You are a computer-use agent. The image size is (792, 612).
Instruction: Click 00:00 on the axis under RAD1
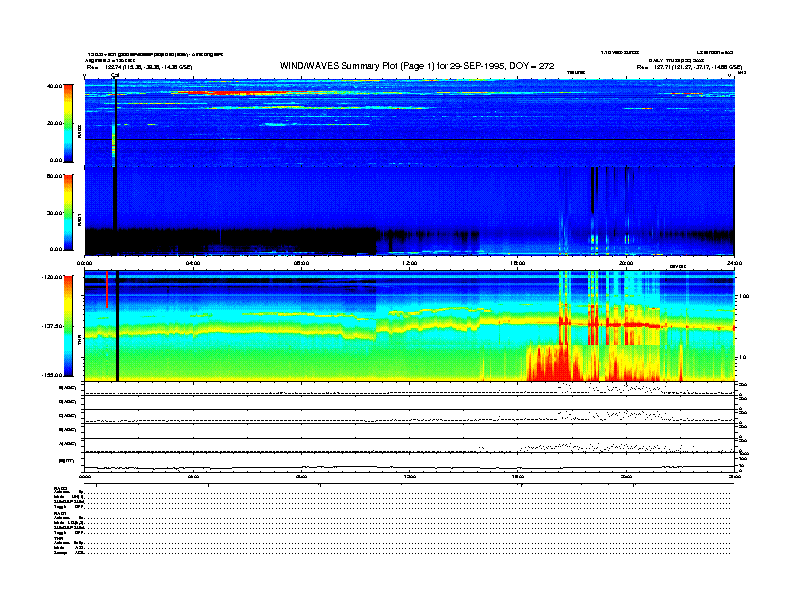click(84, 263)
